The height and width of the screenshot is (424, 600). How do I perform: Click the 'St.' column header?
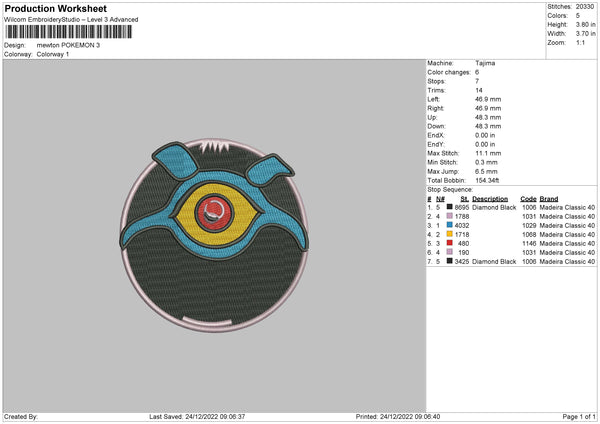(x=465, y=199)
